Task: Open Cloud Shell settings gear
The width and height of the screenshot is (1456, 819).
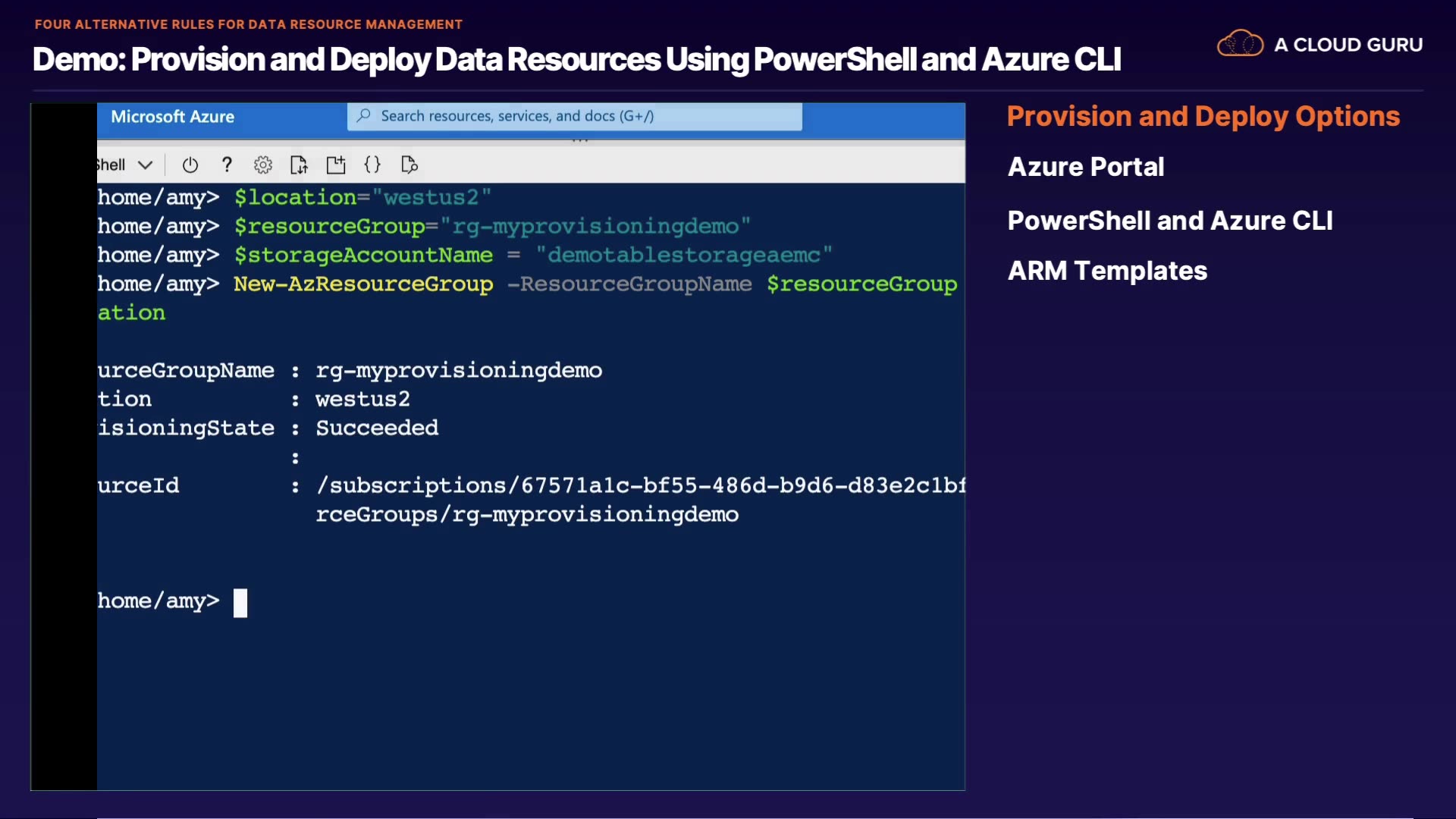Action: tap(263, 165)
